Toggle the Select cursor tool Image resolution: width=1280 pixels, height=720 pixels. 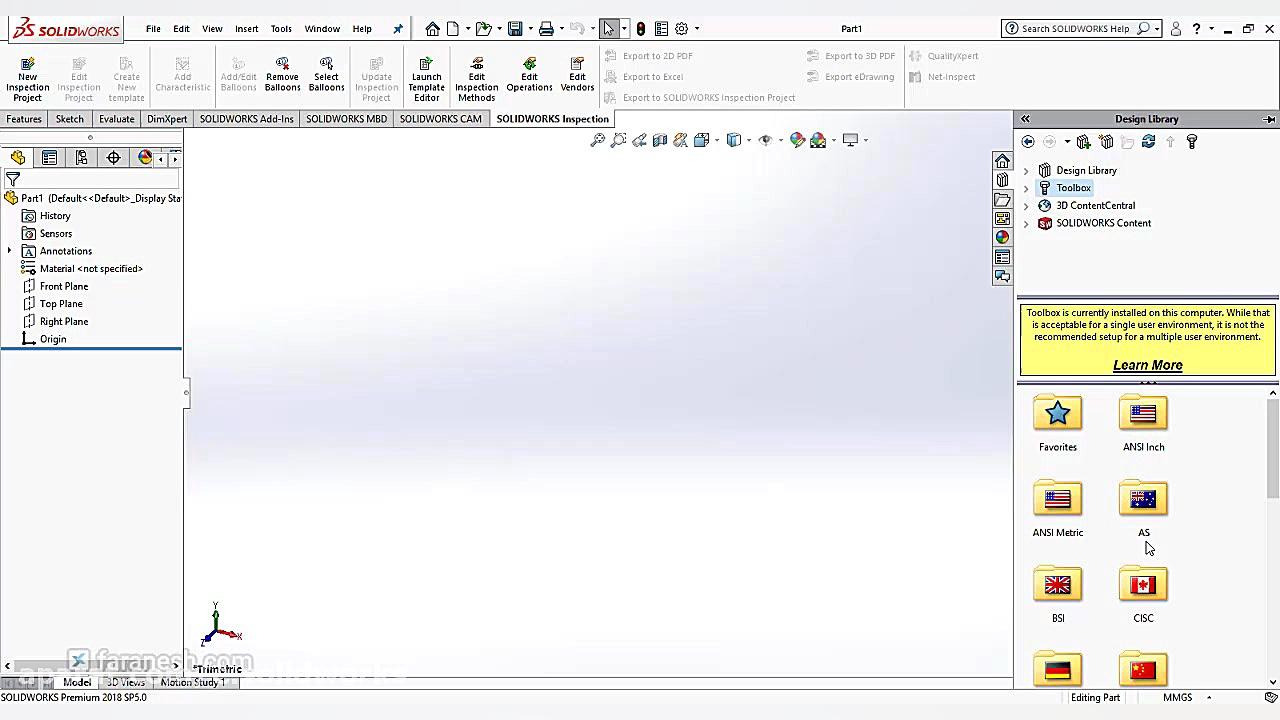coord(608,29)
